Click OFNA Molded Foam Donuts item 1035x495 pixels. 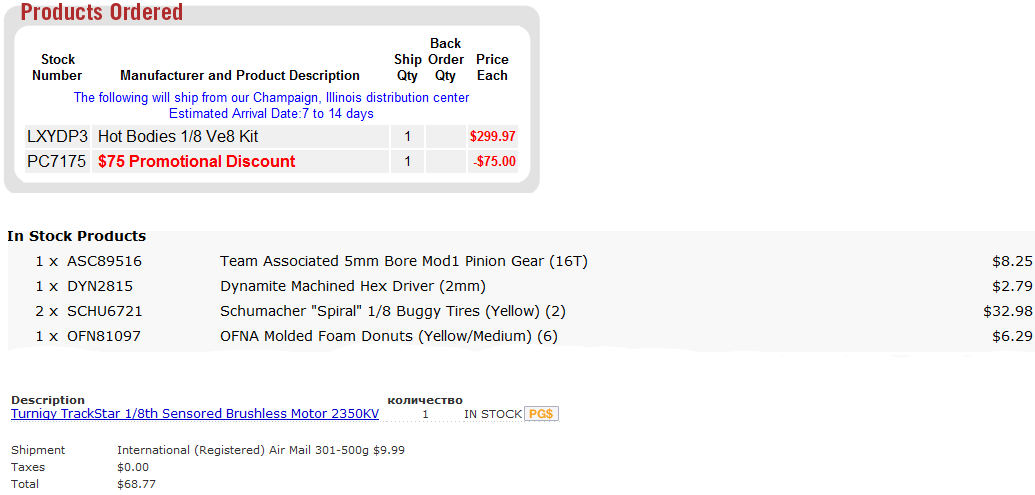point(389,336)
